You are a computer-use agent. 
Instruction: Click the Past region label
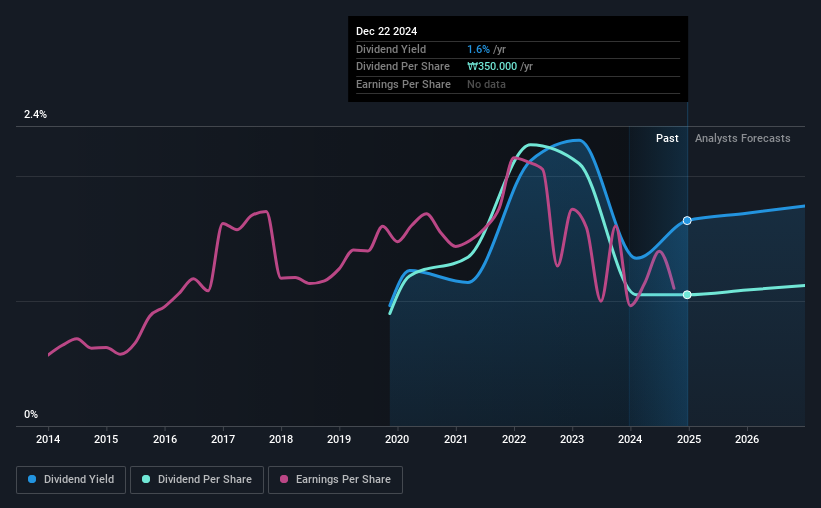pyautogui.click(x=667, y=138)
